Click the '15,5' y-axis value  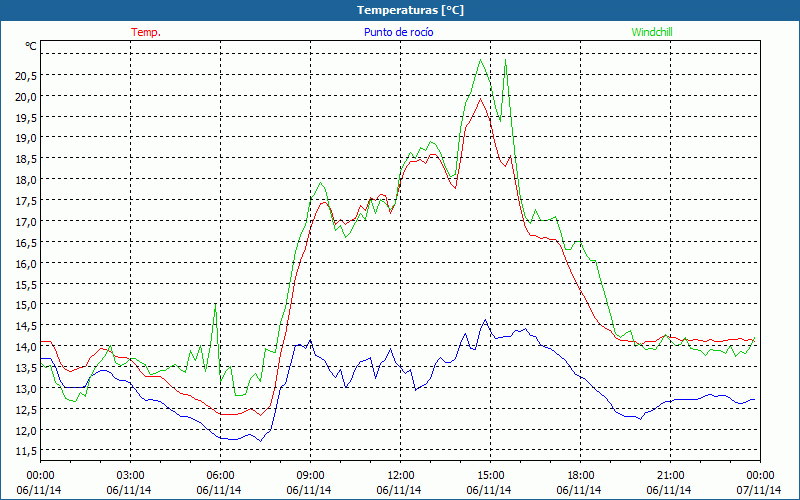(26, 284)
